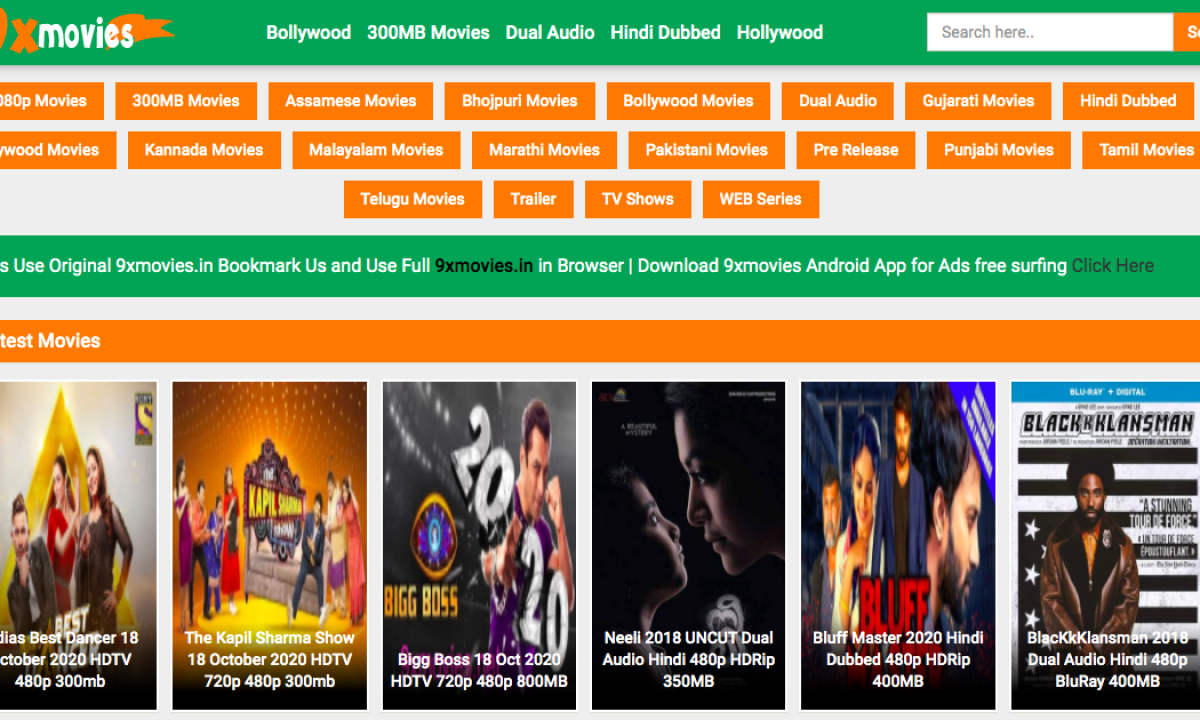Open the TV Shows category button
1200x720 pixels.
point(637,199)
